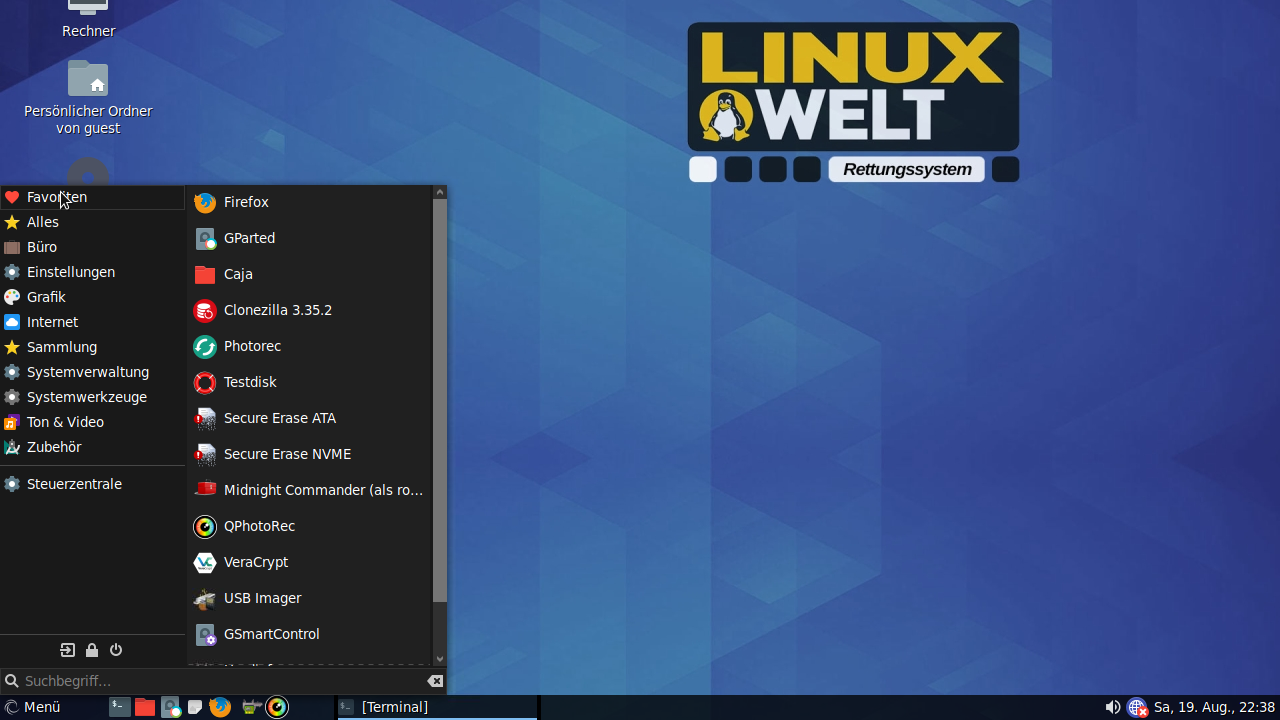Viewport: 1280px width, 720px height.
Task: Start Clonezilla 3.35.2 from the menu
Action: click(277, 310)
